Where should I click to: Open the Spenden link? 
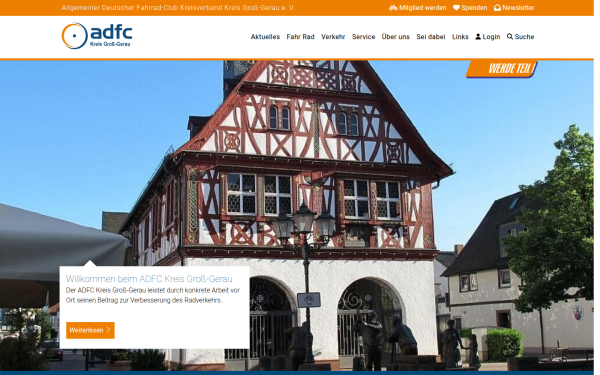(x=470, y=8)
